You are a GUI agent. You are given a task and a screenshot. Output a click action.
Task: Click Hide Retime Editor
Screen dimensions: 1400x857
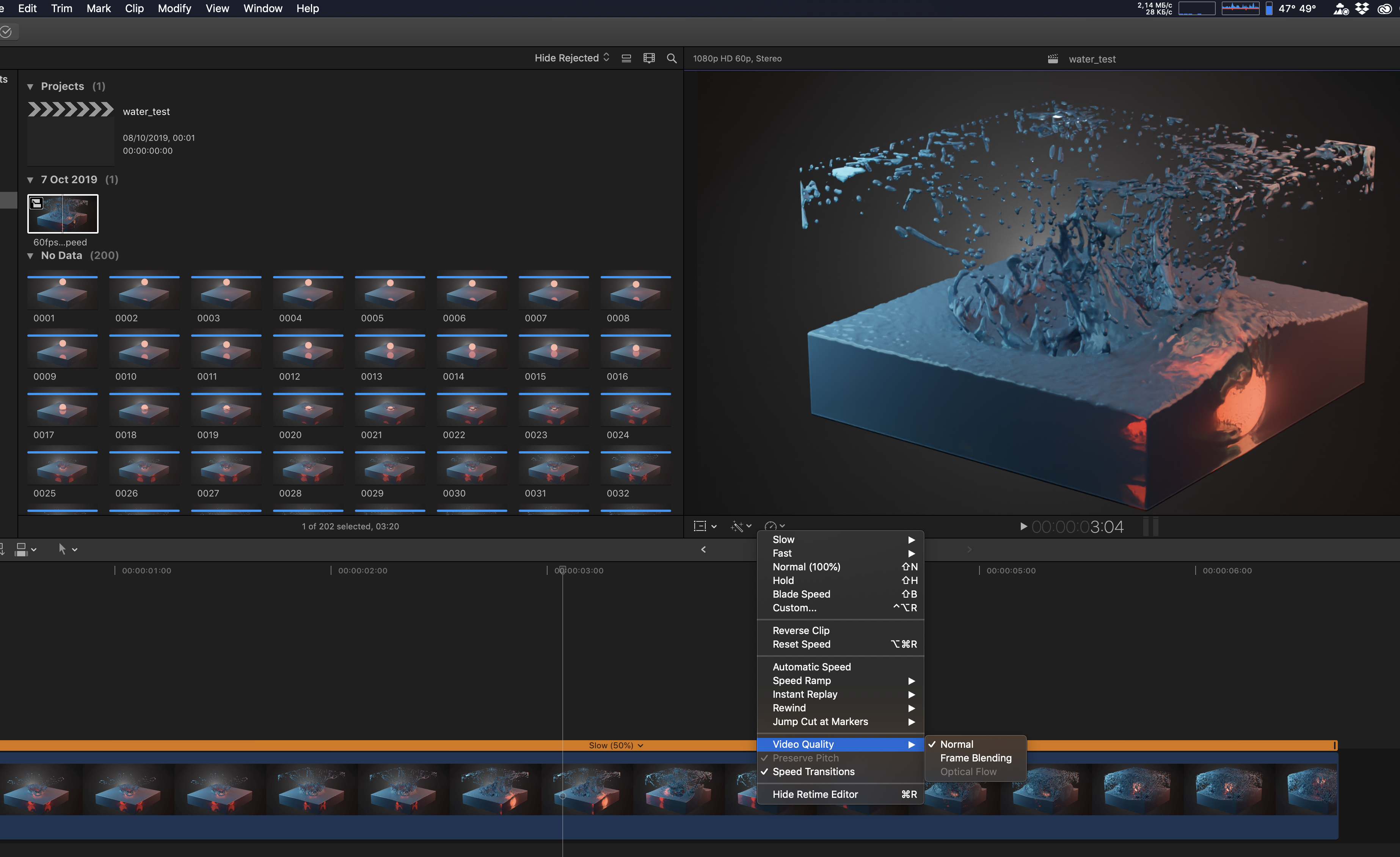click(840, 794)
